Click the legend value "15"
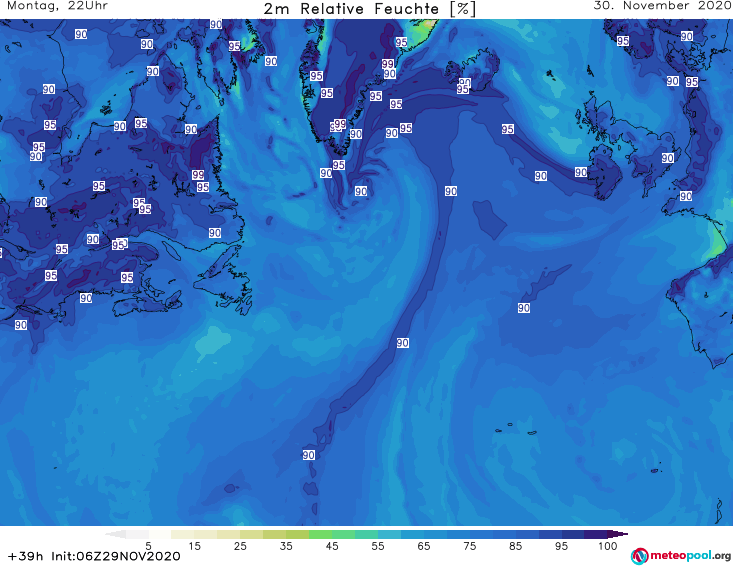Screen dimensions: 733x566 pos(194,546)
